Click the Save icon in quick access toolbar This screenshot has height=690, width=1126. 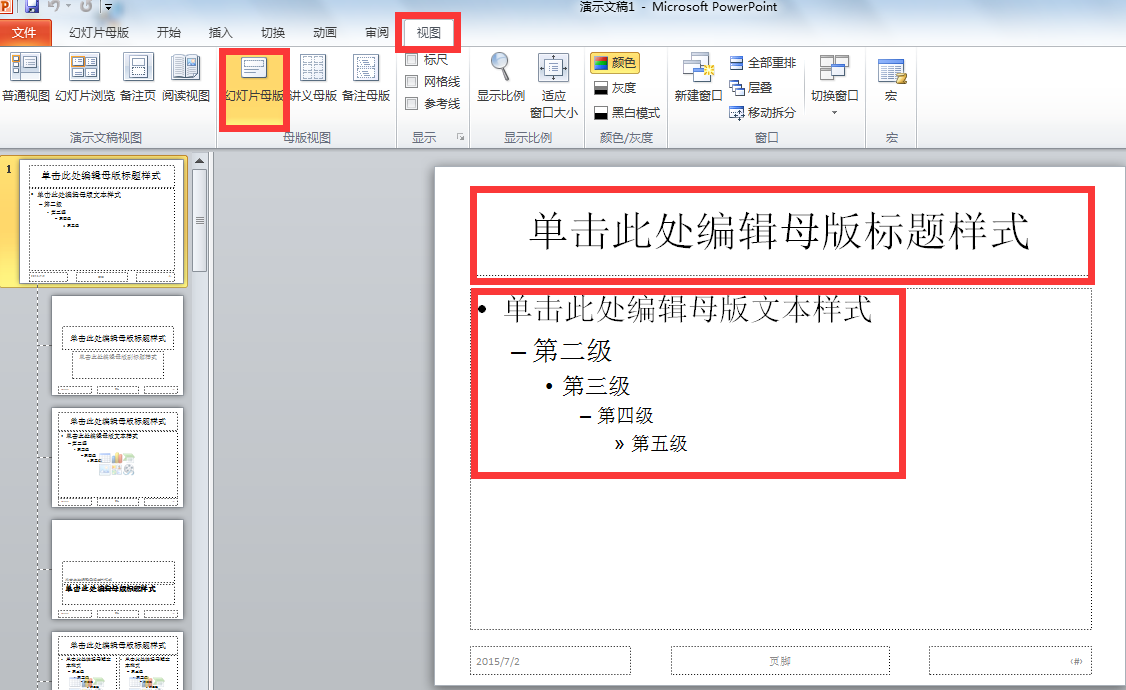pyautogui.click(x=32, y=6)
